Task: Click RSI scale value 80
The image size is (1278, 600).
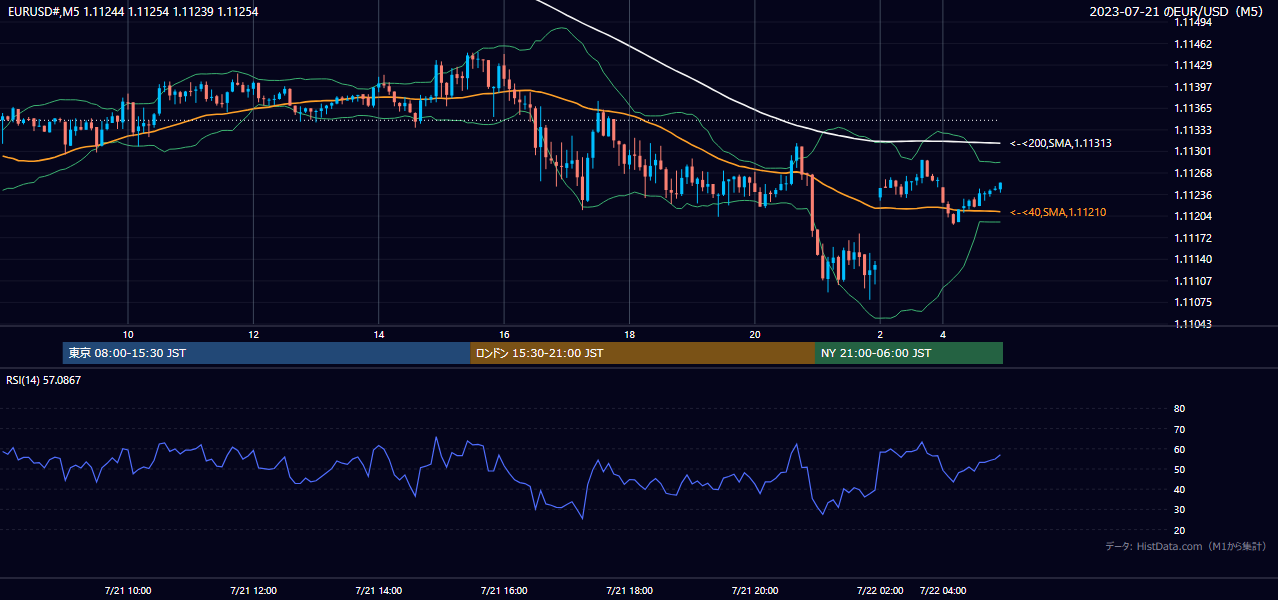Action: (x=1179, y=409)
